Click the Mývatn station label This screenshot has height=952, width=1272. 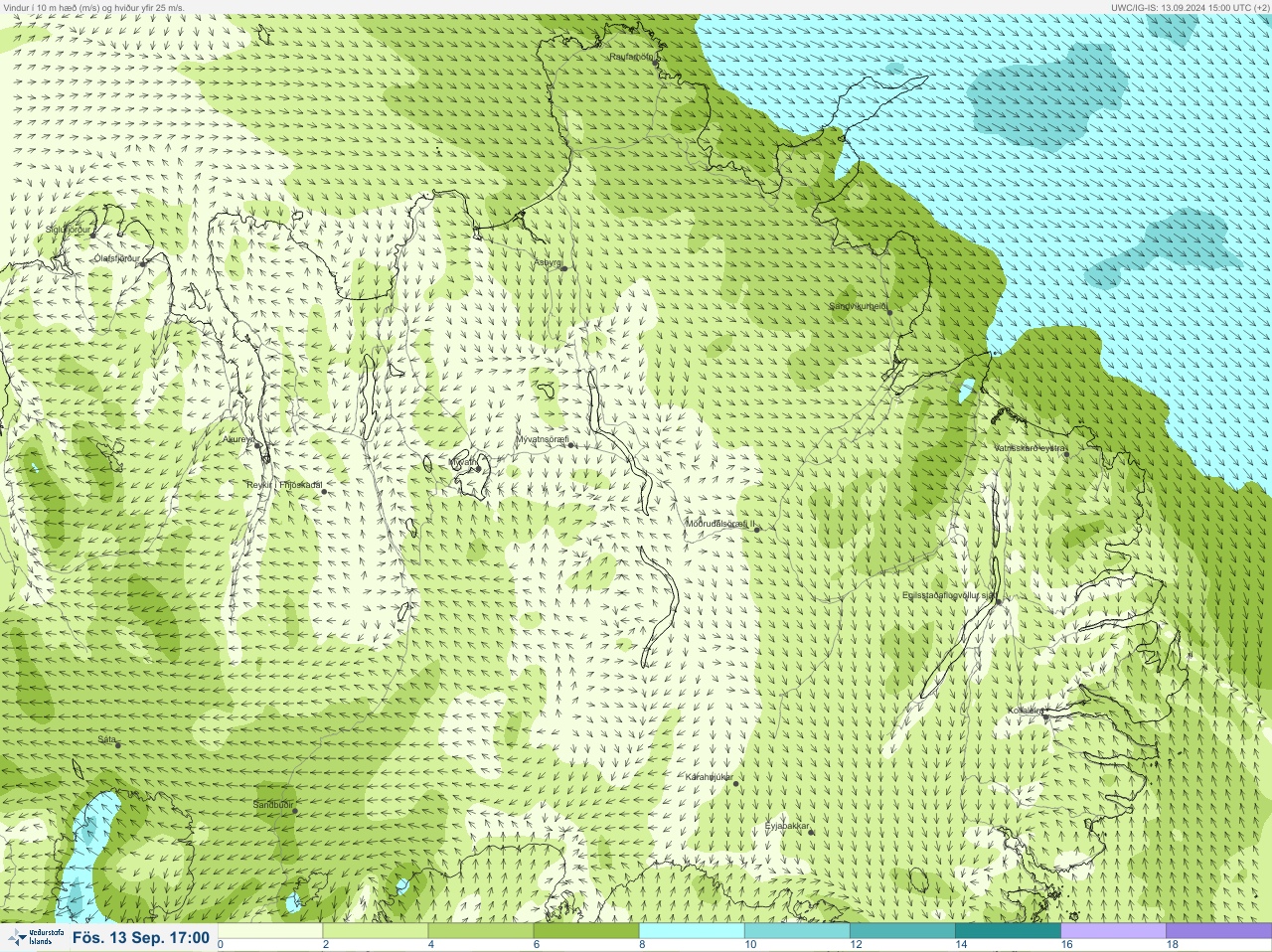click(463, 462)
